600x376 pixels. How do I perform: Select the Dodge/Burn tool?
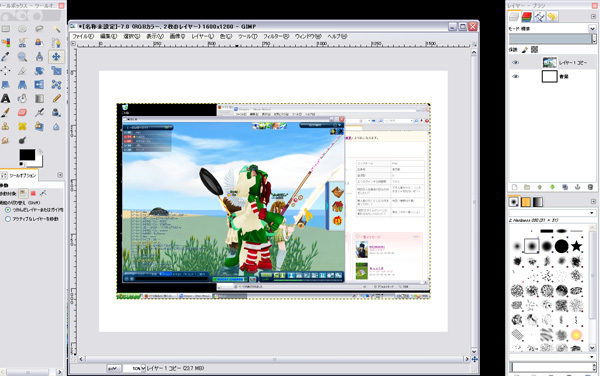[x=22, y=140]
